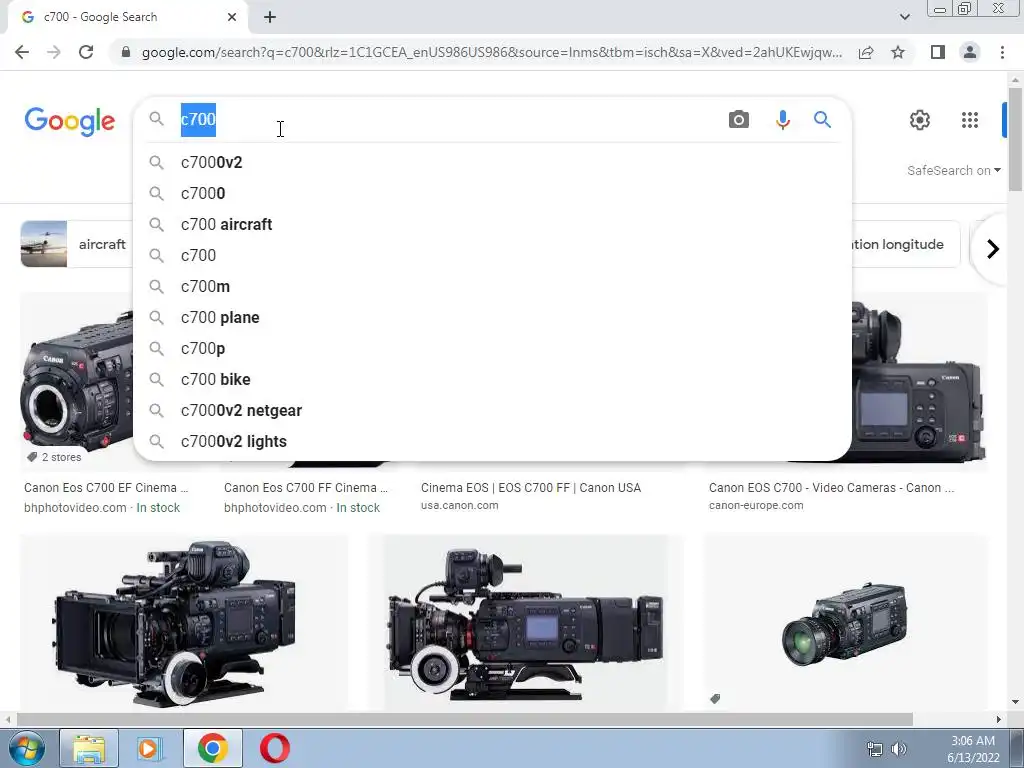
Task: Click the volume speaker tray icon
Action: tap(899, 749)
